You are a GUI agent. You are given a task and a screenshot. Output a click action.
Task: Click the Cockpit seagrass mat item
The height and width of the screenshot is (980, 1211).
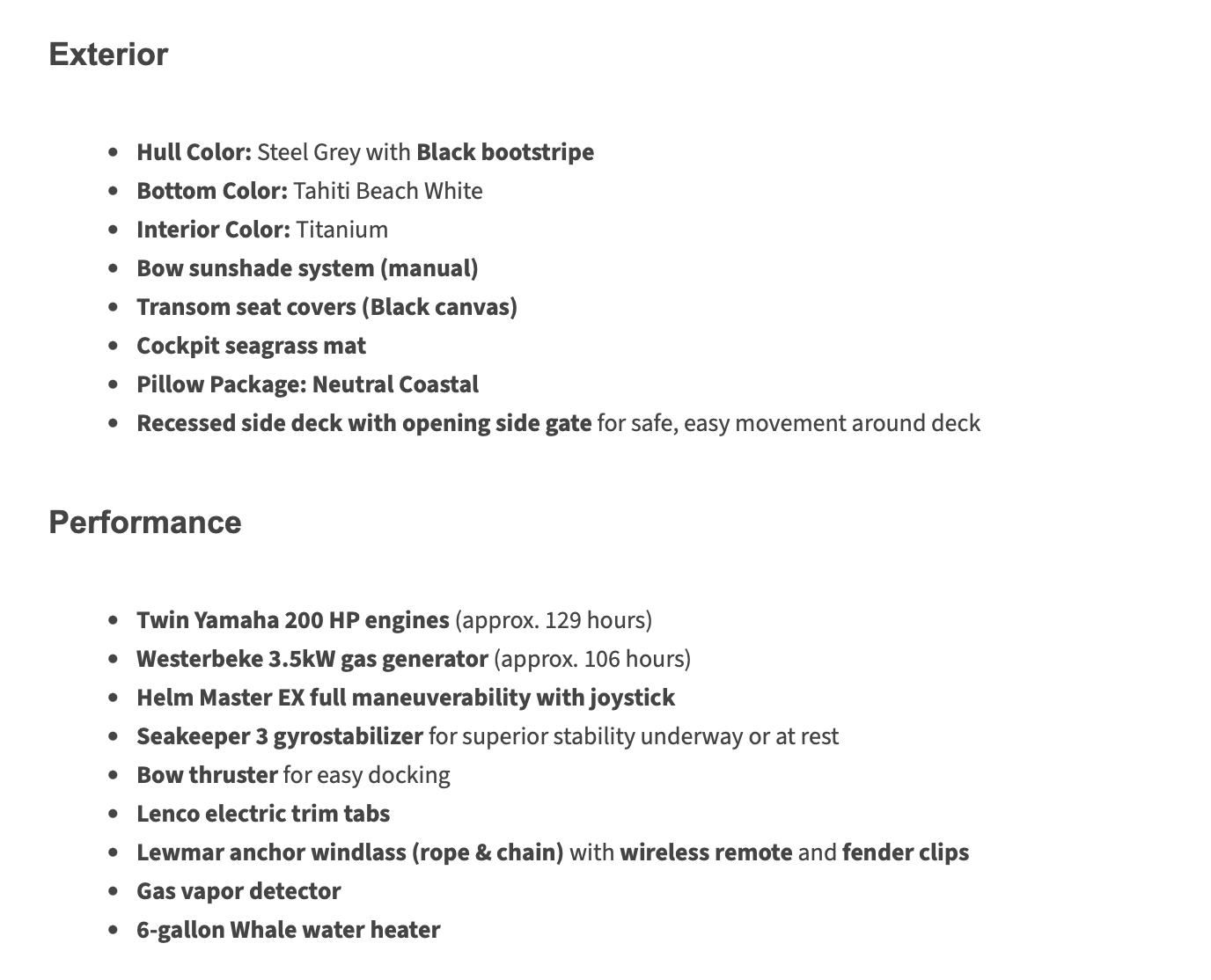point(251,346)
